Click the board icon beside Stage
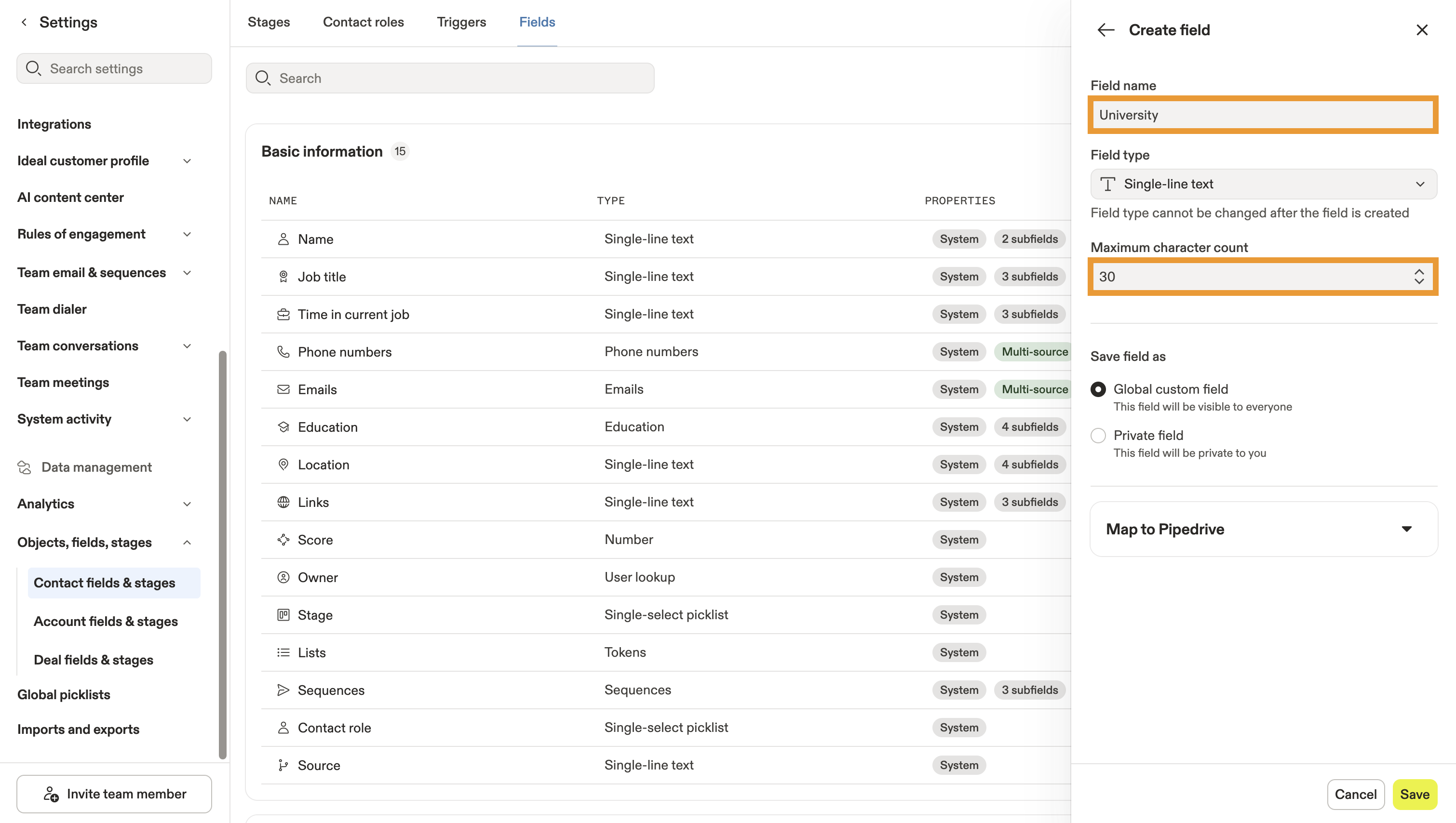The height and width of the screenshot is (823, 1456). coord(283,615)
